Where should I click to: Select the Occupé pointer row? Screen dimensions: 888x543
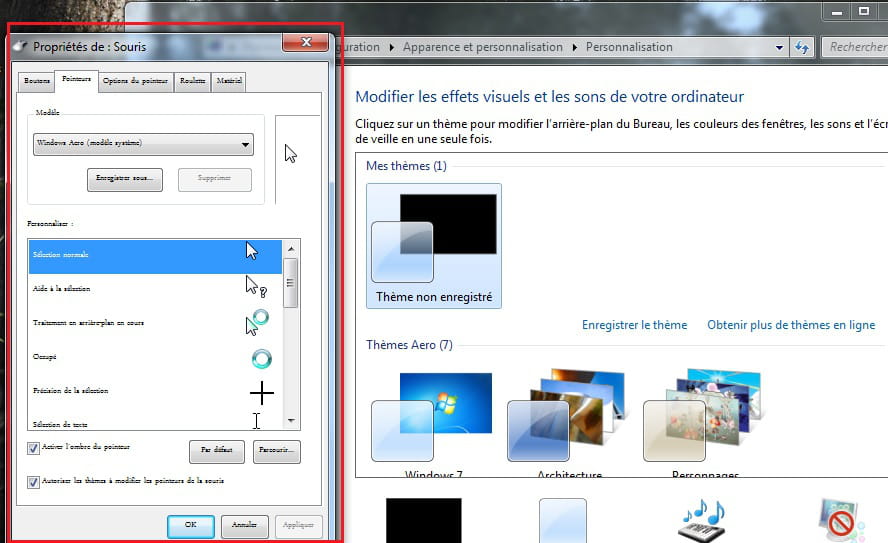155,359
